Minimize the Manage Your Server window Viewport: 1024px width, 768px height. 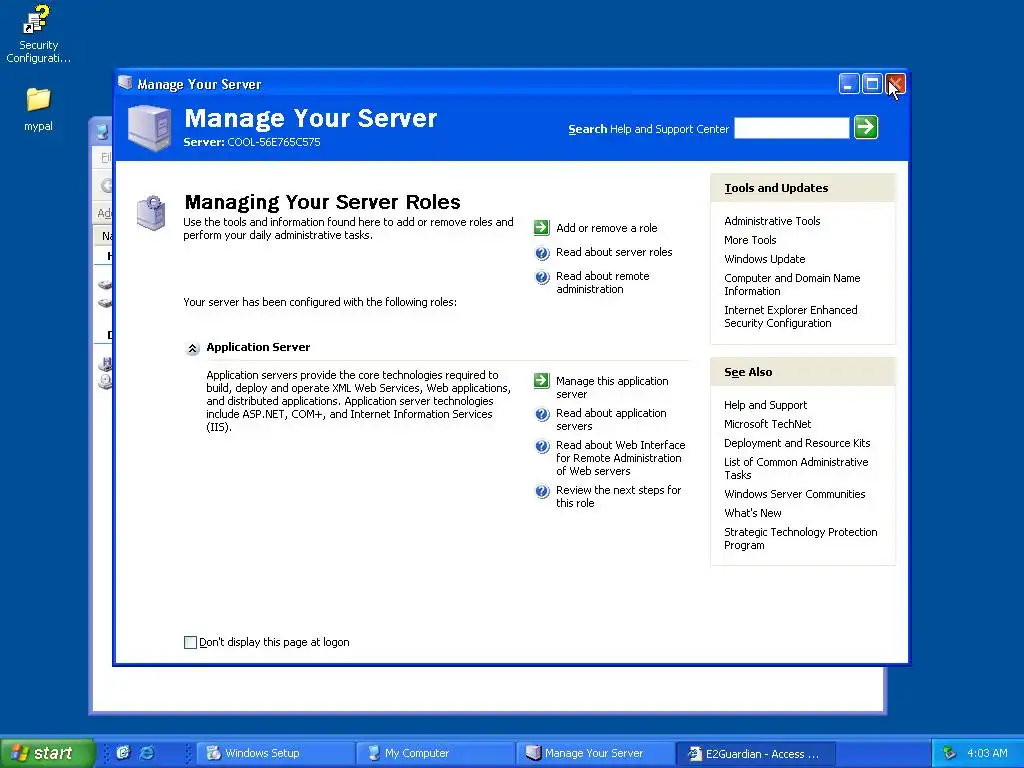tap(849, 84)
